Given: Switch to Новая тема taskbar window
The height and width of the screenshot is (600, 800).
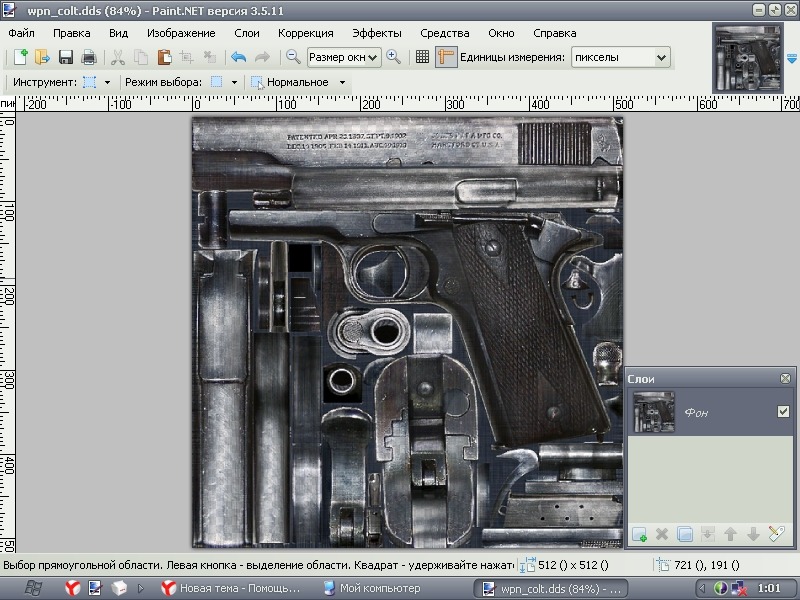Looking at the screenshot, I should 231,588.
